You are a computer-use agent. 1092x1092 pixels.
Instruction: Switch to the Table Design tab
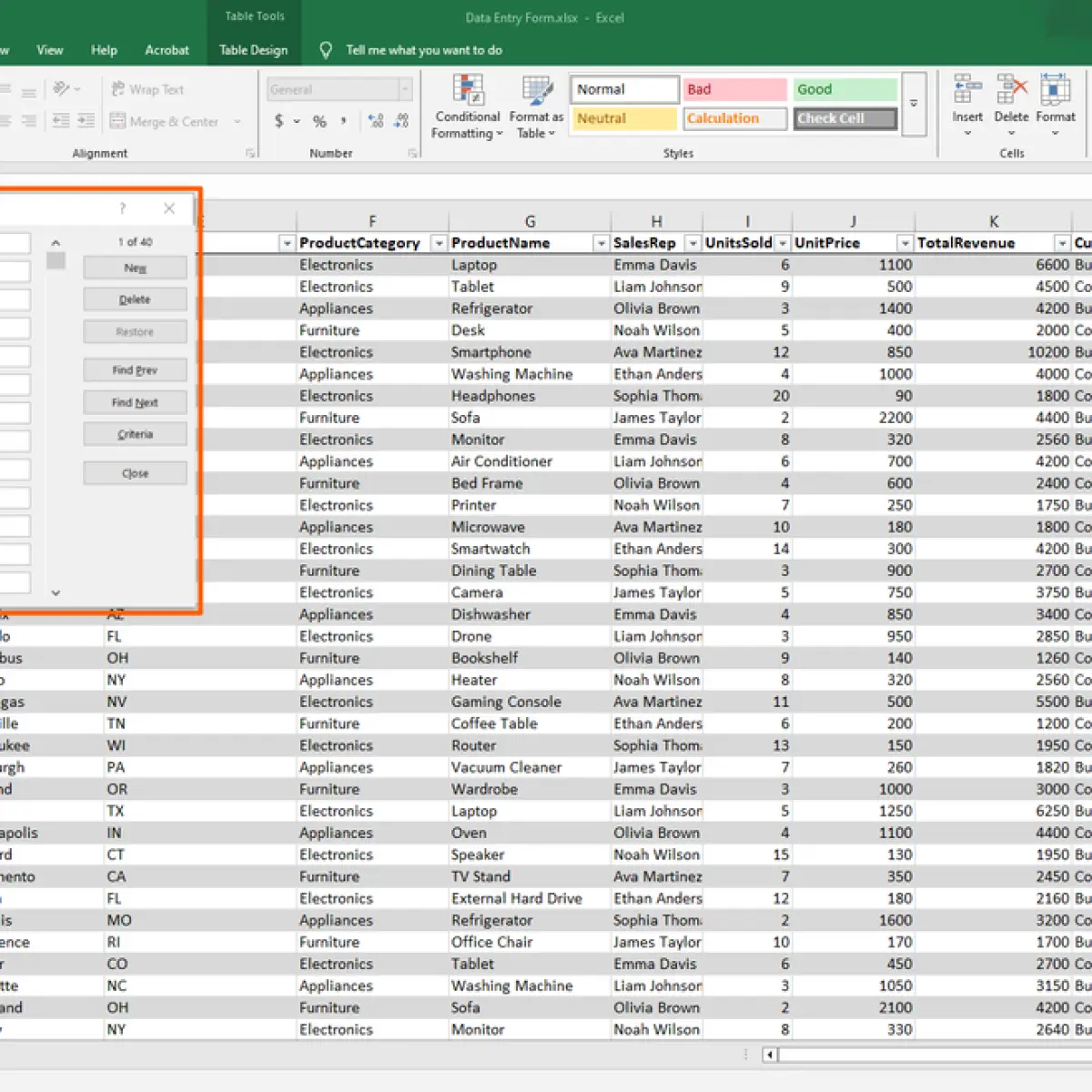pyautogui.click(x=253, y=50)
